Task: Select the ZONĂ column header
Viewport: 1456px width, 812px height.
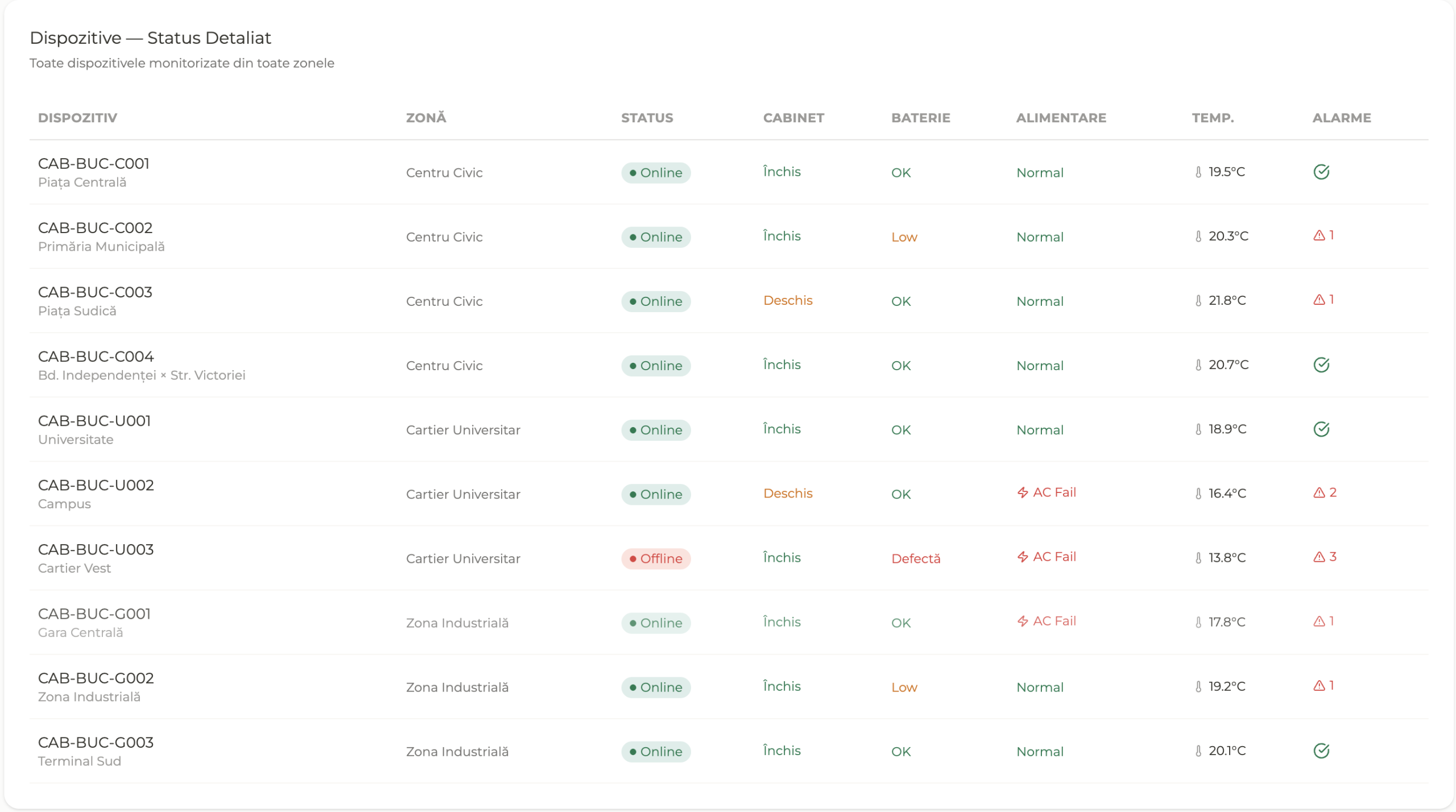Action: click(425, 118)
